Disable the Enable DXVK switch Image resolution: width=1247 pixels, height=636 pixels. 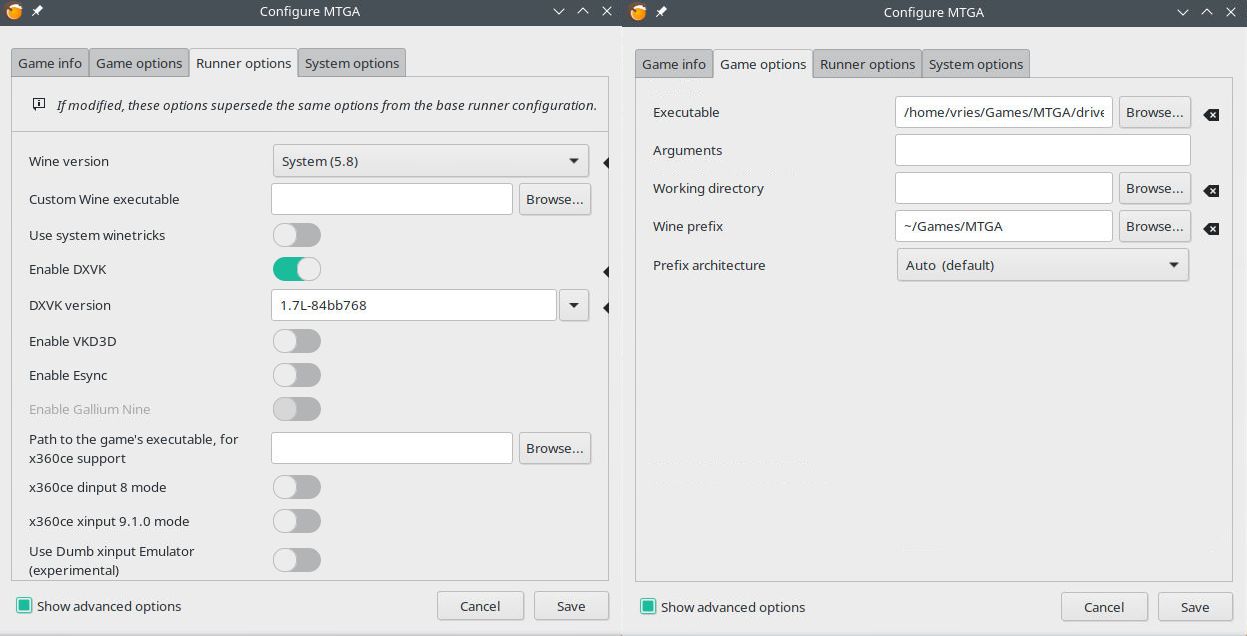(297, 269)
